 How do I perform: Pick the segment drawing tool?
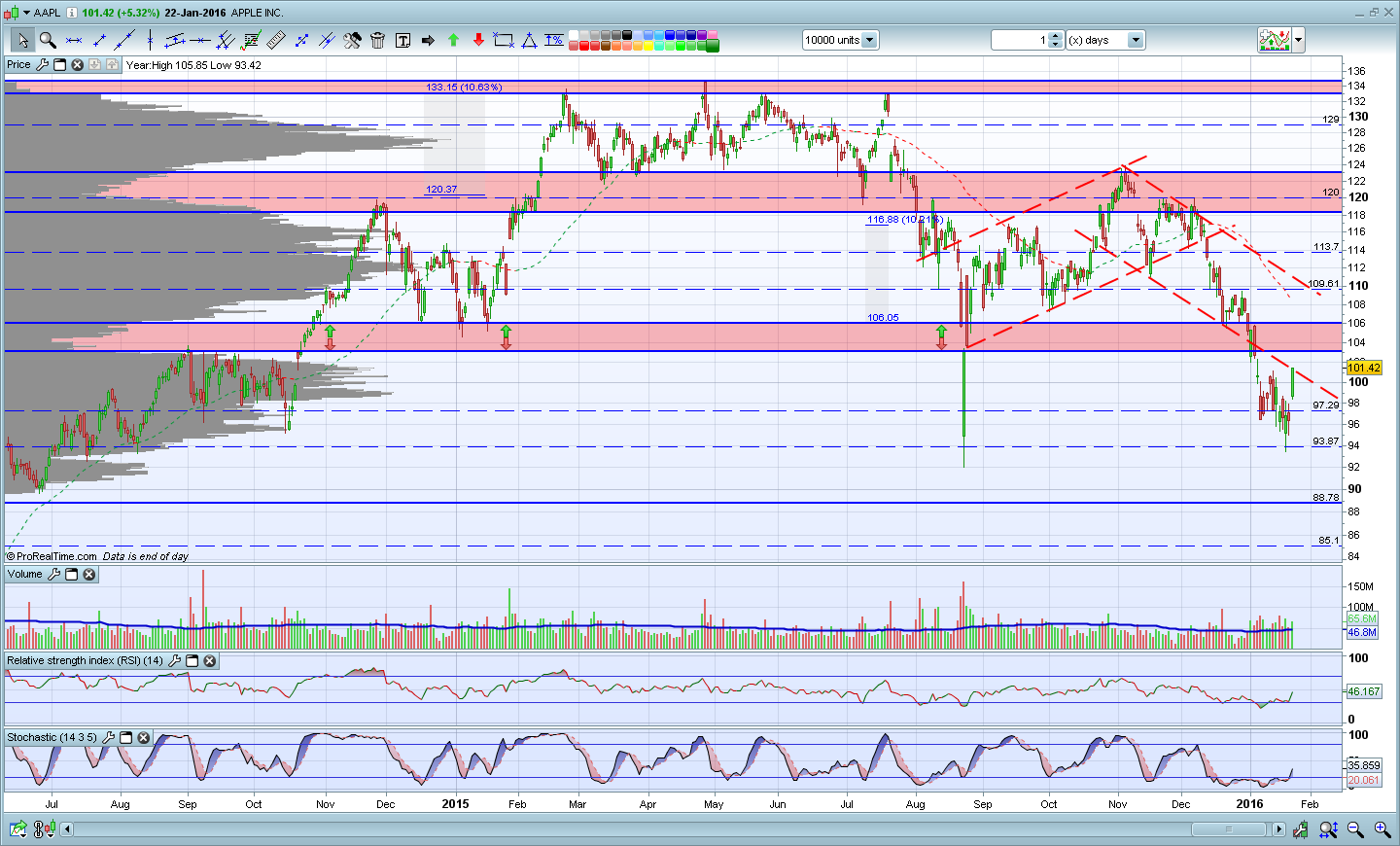point(98,40)
